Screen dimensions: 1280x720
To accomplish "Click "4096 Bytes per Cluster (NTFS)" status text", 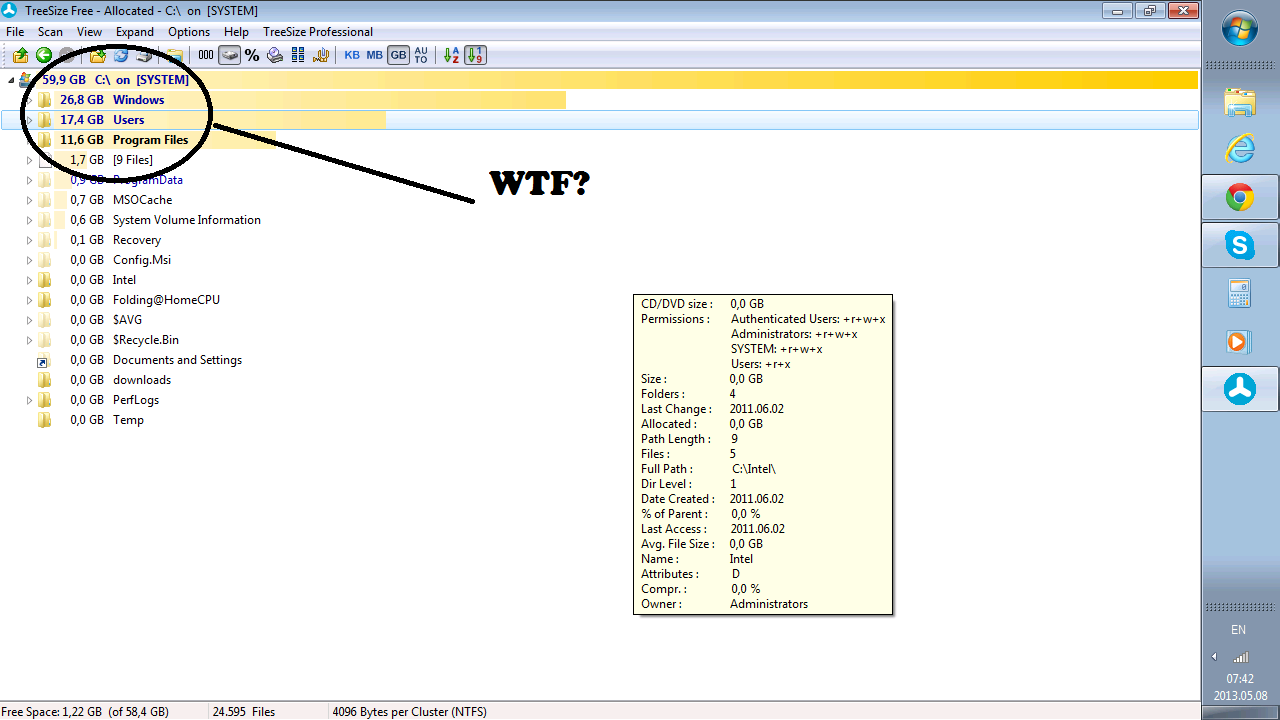I will coord(409,712).
